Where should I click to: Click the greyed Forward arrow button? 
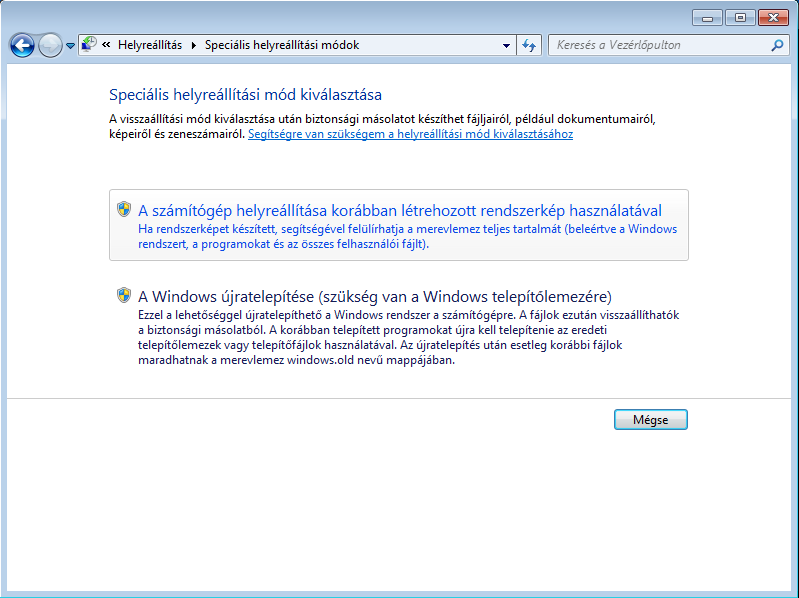[50, 46]
